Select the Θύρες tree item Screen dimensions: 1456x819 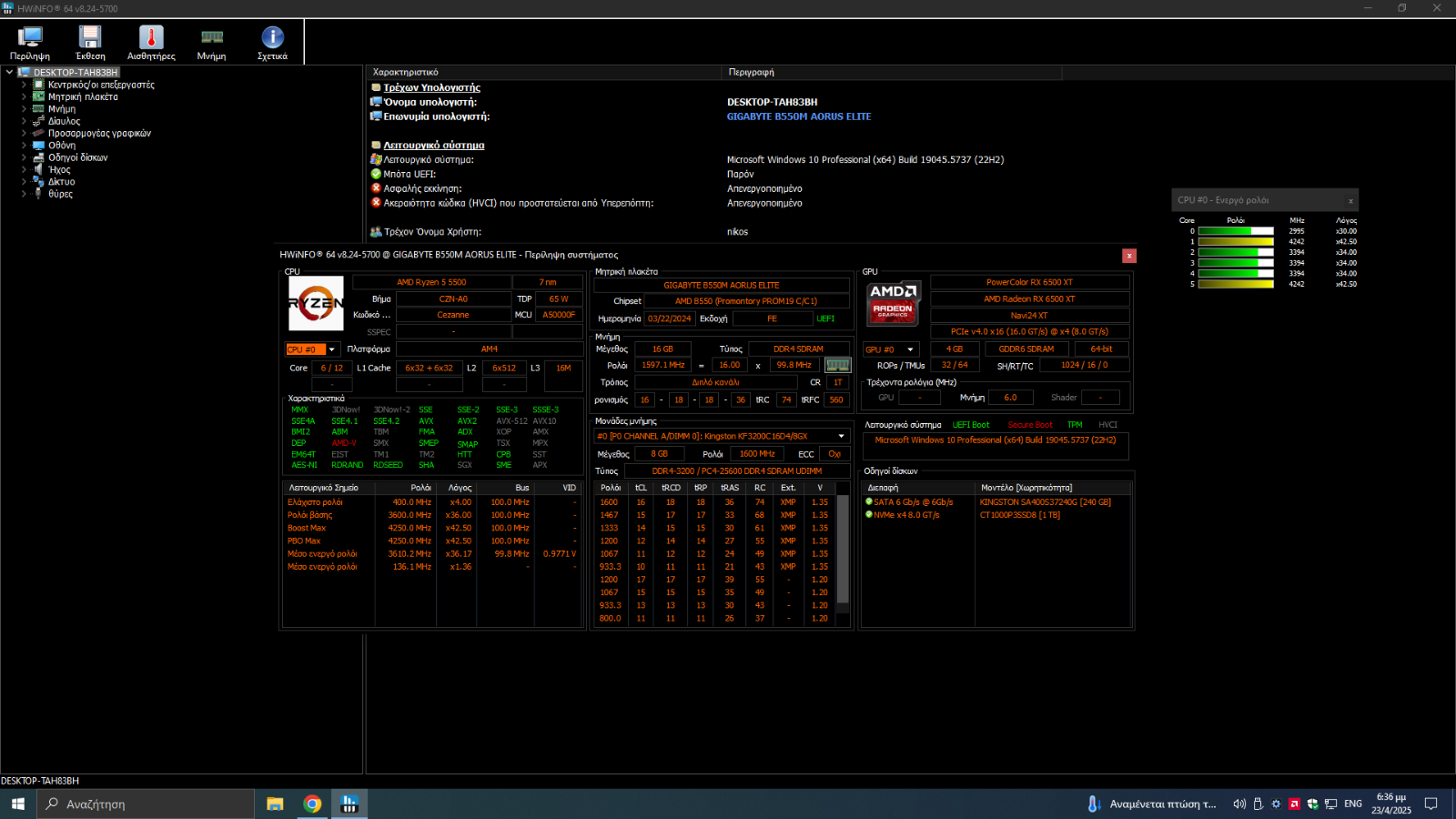60,194
